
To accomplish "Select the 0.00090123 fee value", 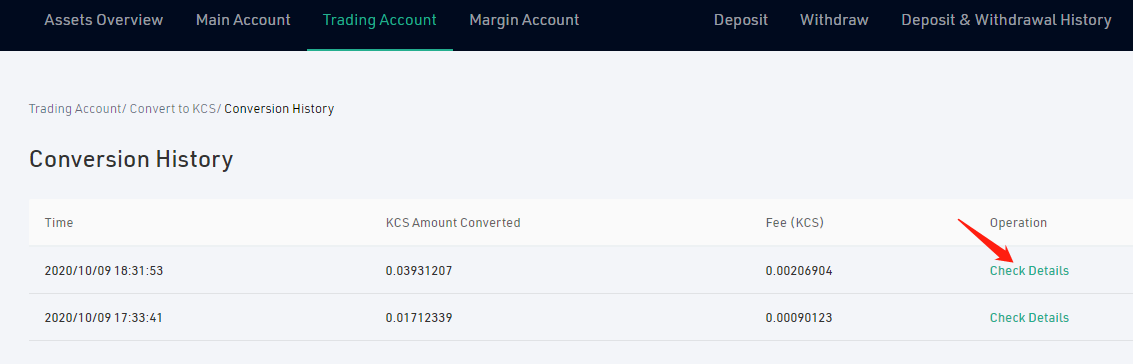I will [799, 318].
